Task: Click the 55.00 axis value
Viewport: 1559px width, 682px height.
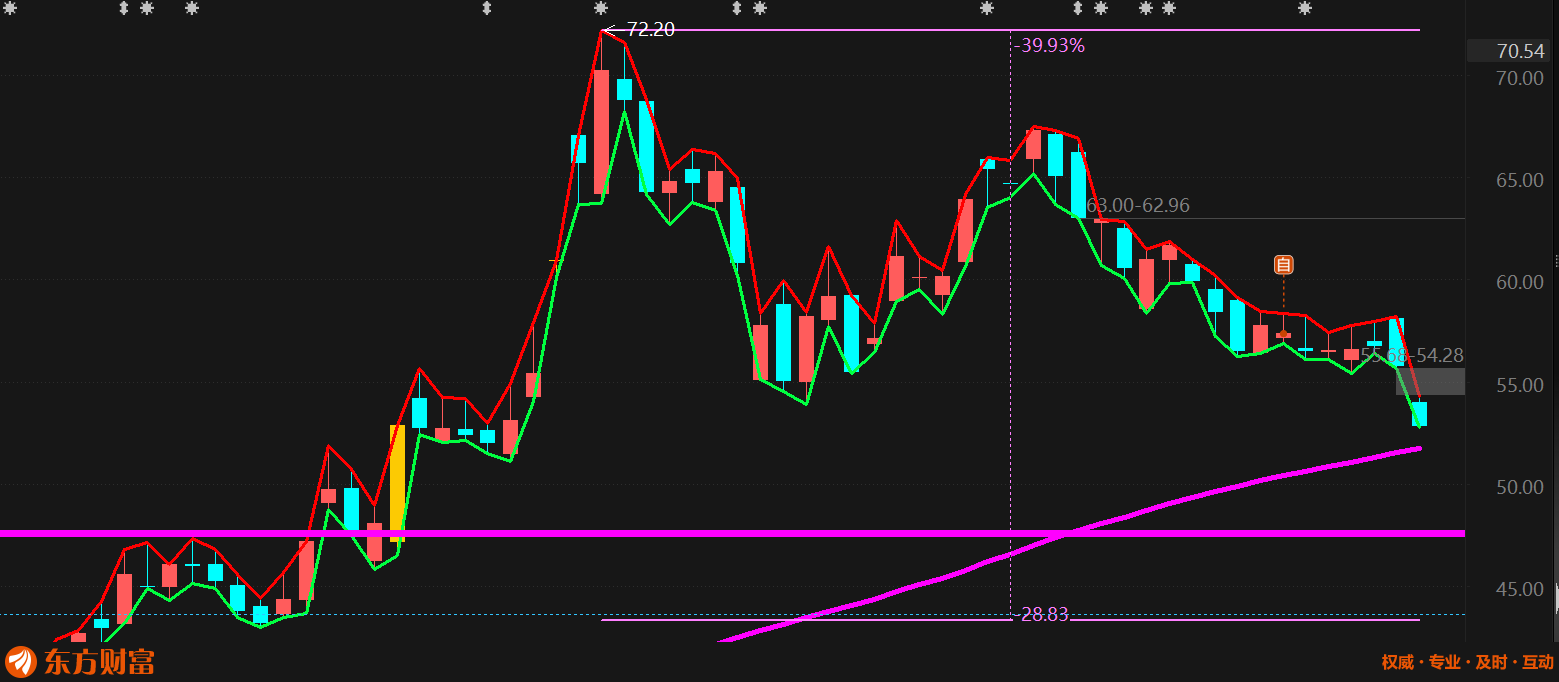Action: click(x=1520, y=385)
